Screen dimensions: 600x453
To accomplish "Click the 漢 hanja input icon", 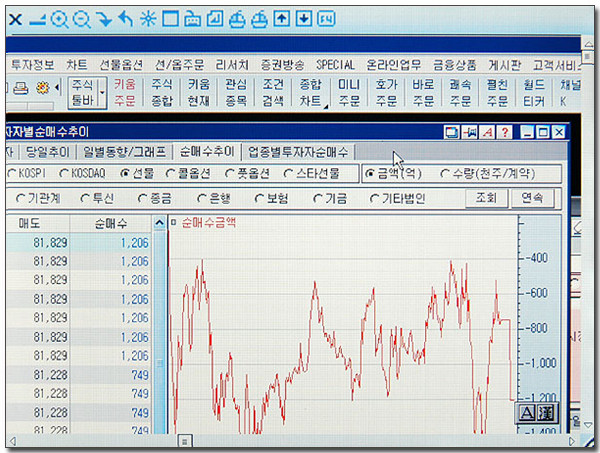I will coord(545,413).
